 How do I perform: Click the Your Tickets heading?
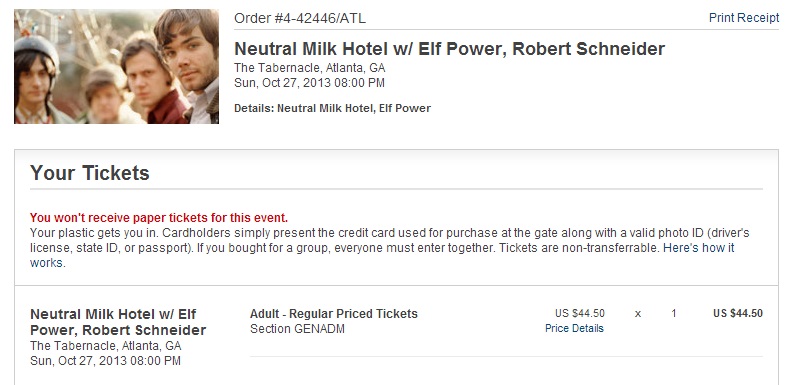pos(90,173)
